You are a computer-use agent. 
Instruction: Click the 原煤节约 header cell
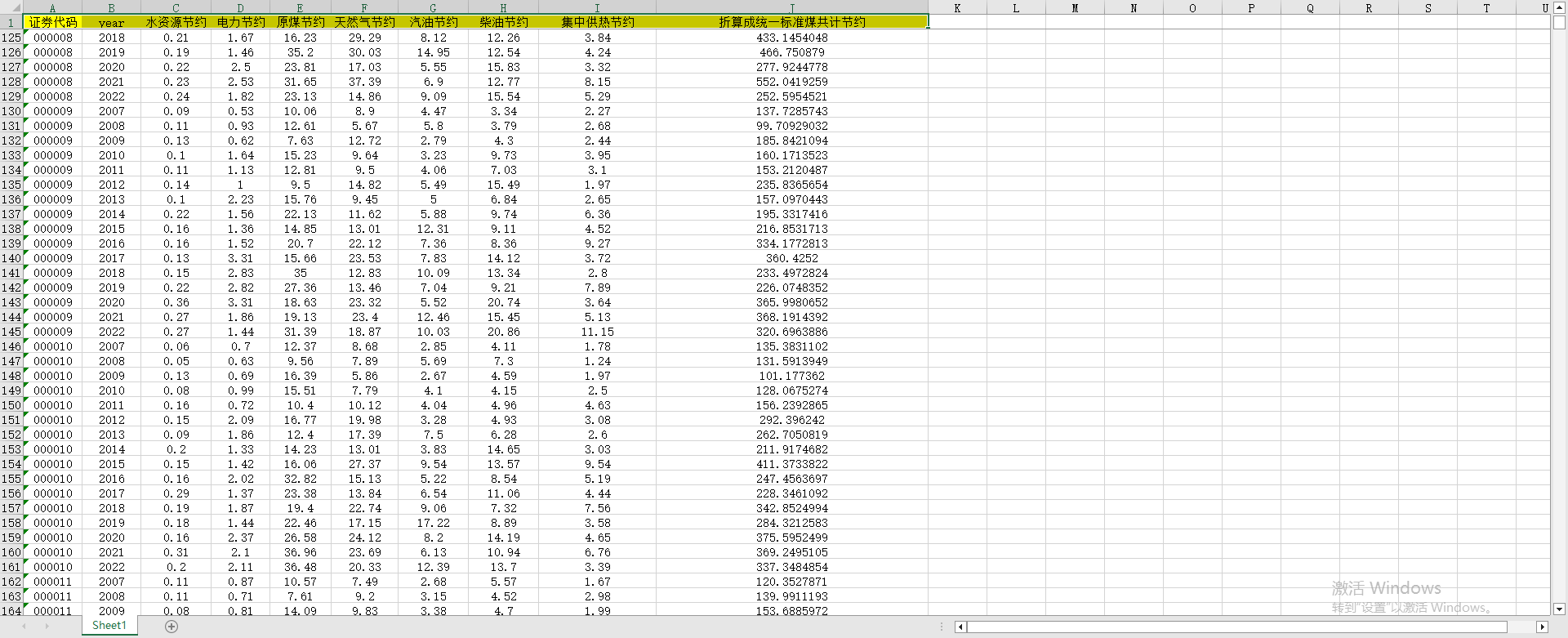coord(300,22)
